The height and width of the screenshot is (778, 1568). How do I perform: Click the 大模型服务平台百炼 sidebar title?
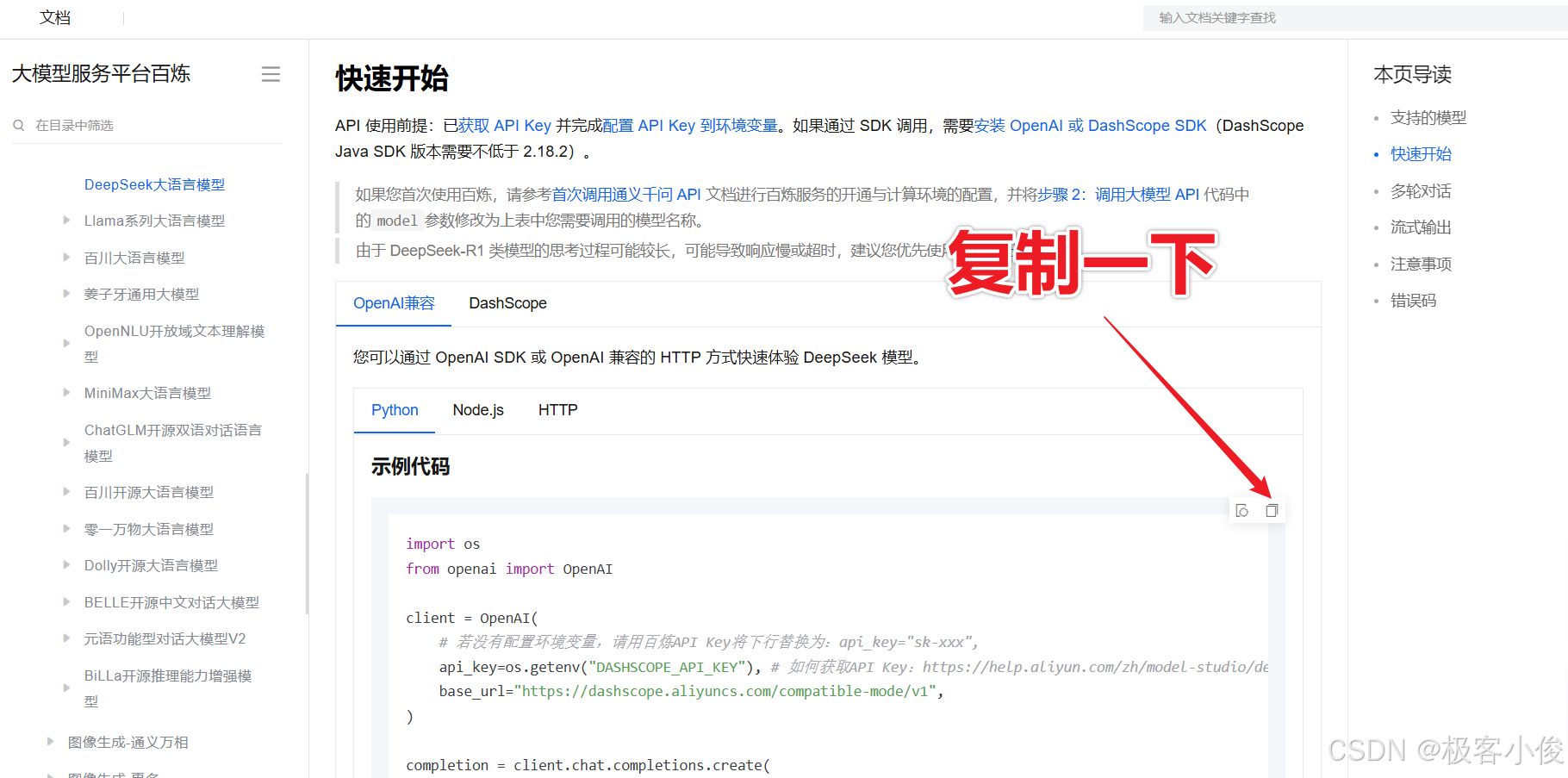[x=101, y=74]
